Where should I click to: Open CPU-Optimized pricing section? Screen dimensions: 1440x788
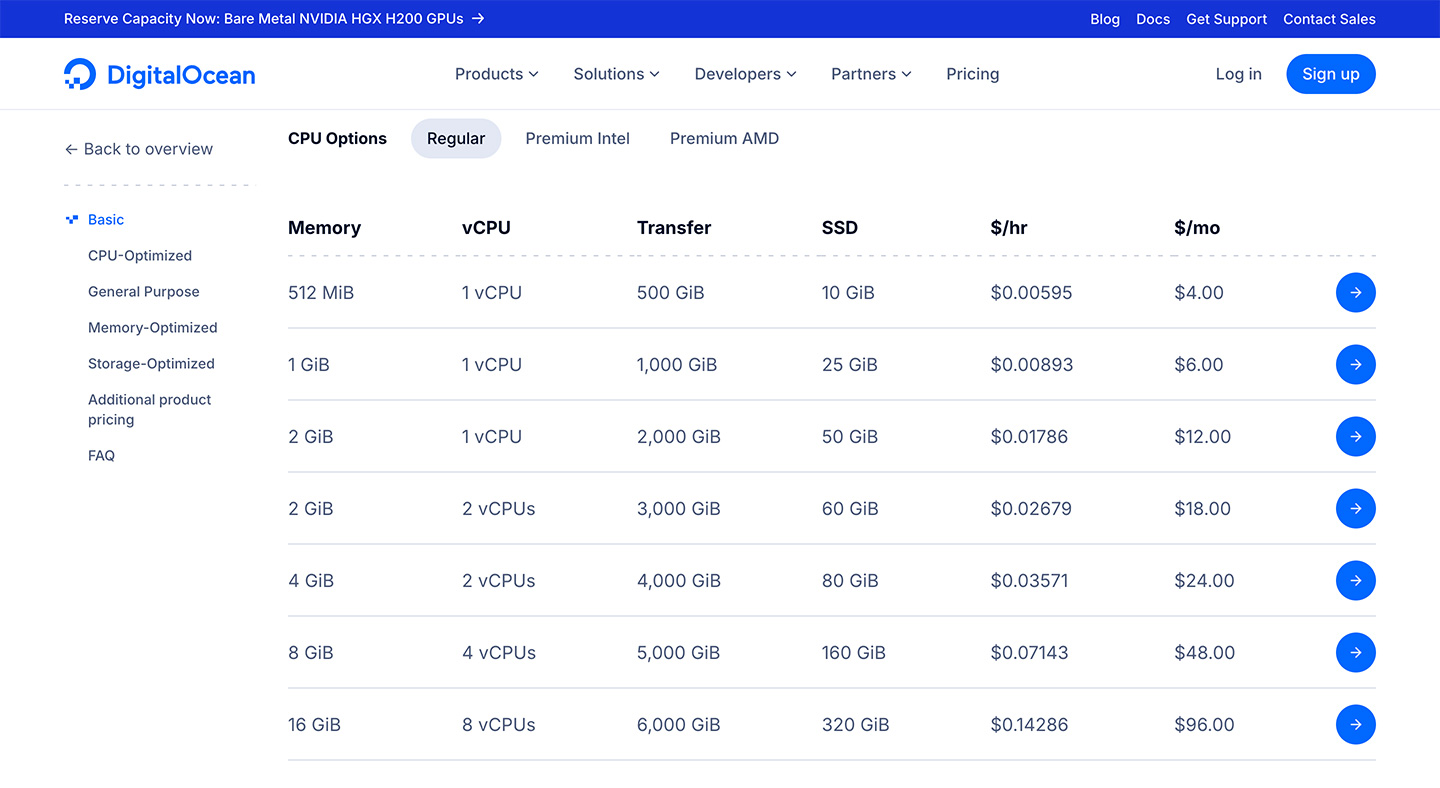[140, 256]
